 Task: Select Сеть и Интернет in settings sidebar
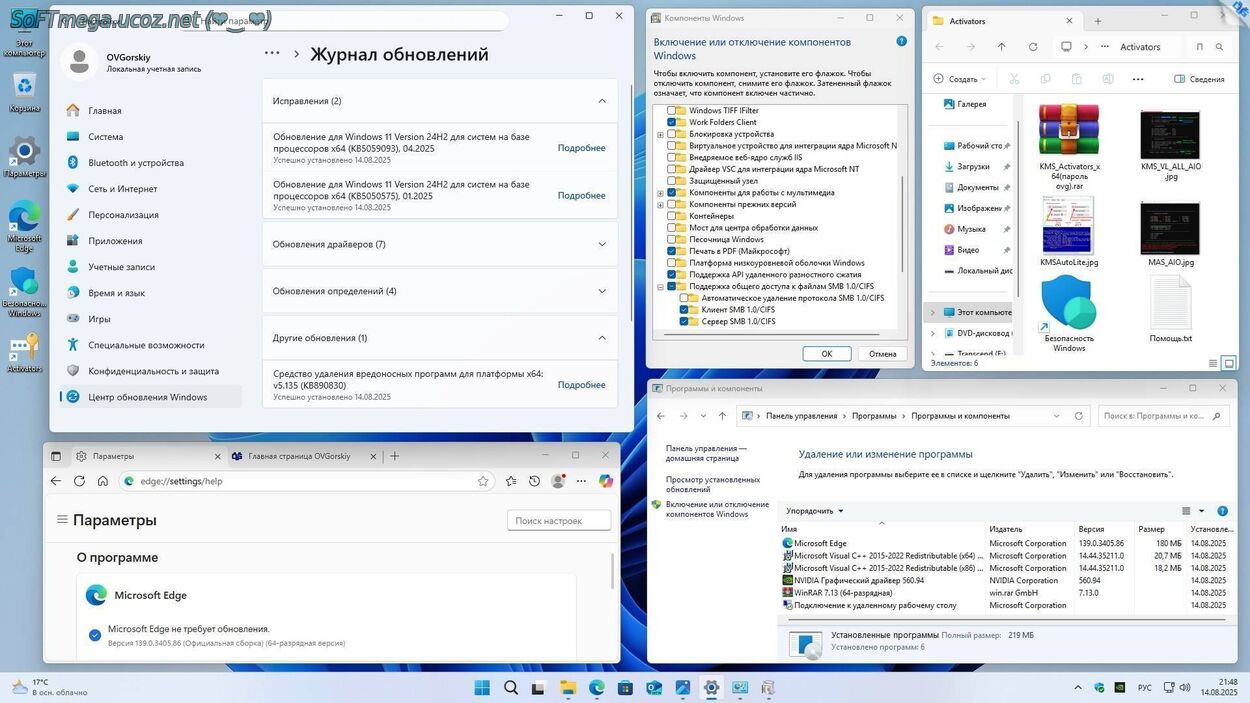point(122,189)
